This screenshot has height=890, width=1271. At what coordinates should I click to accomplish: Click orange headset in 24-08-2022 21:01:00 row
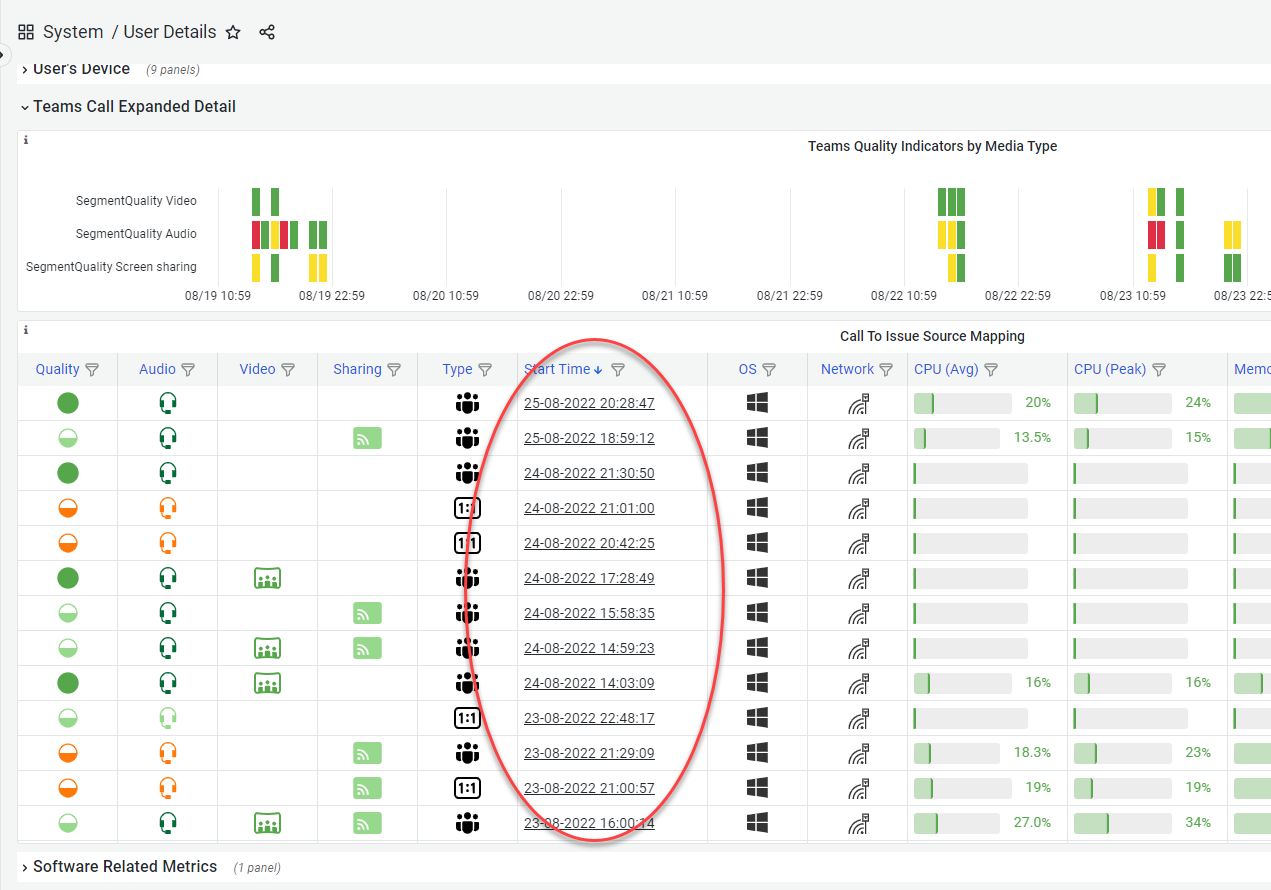point(168,508)
